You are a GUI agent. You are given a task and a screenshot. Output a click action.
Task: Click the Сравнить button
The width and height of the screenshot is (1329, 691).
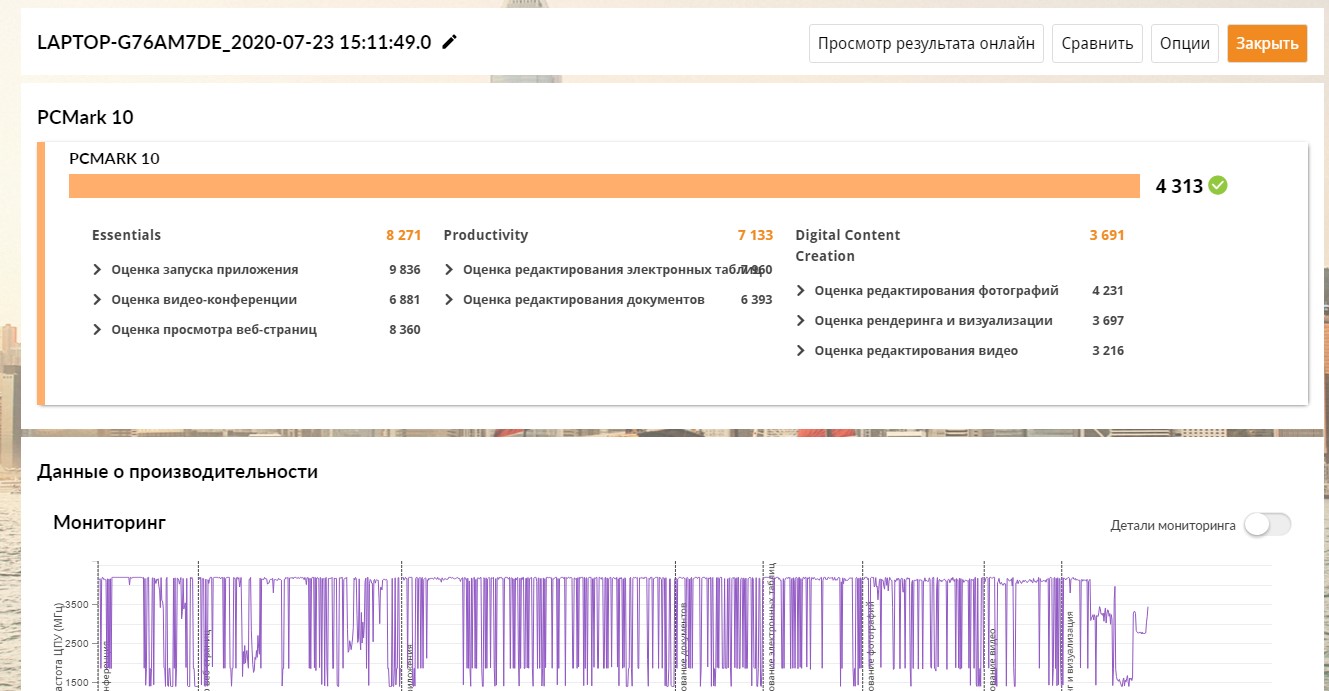tap(1097, 44)
